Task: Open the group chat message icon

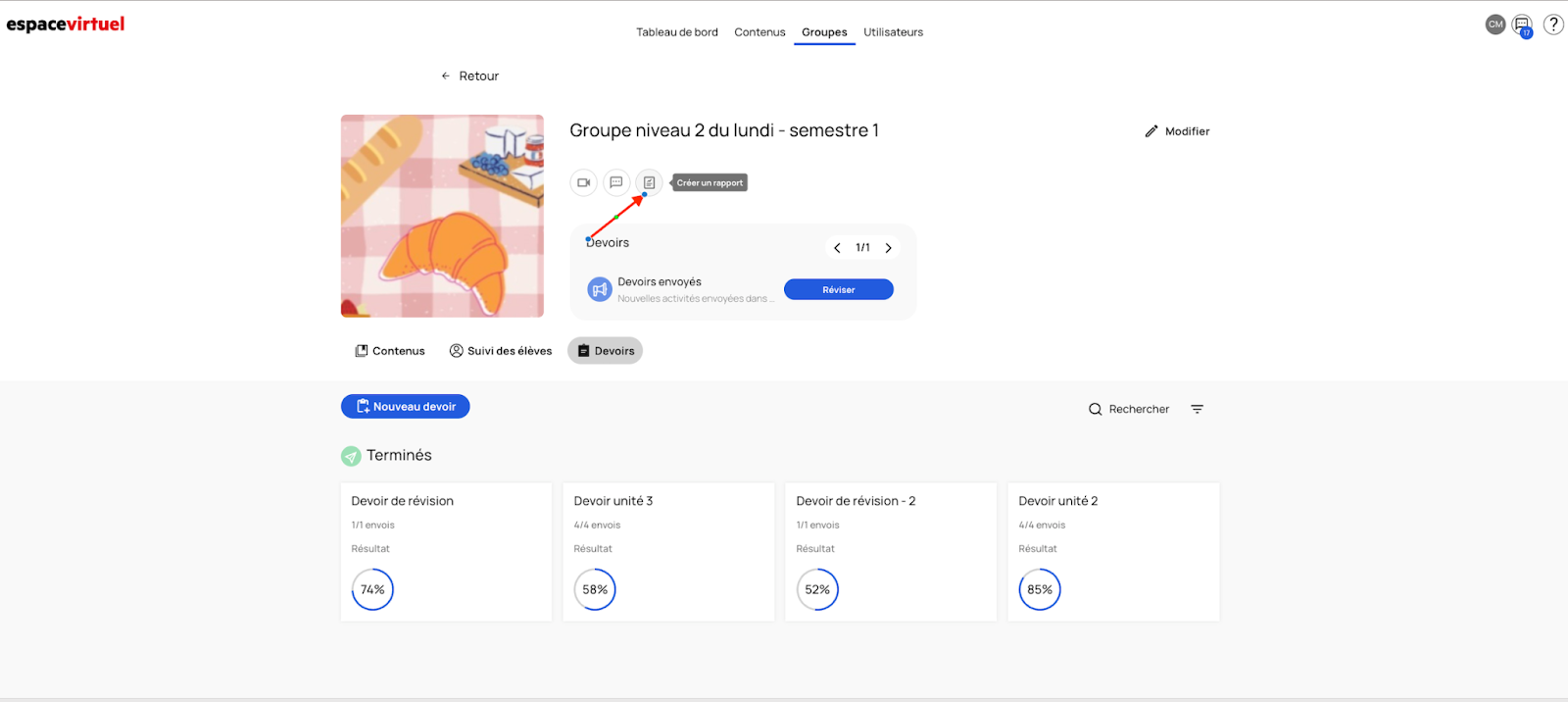Action: [x=616, y=182]
